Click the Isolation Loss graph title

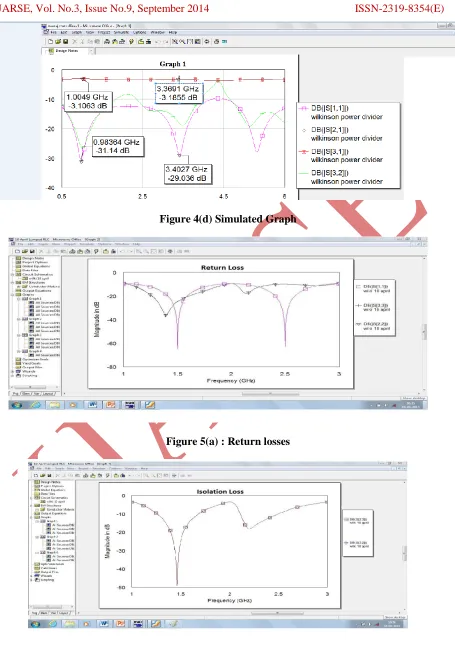pyautogui.click(x=220, y=492)
